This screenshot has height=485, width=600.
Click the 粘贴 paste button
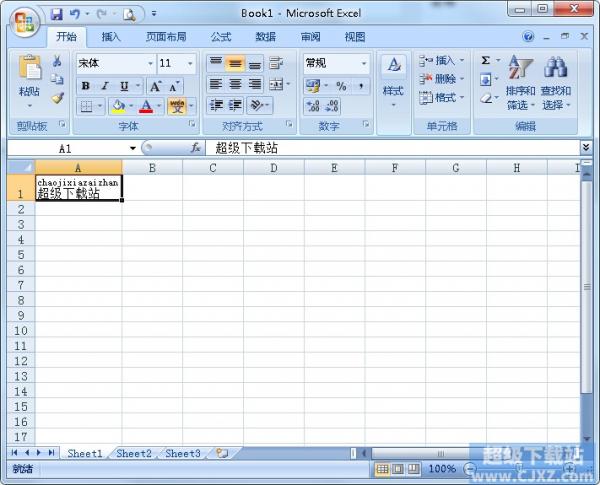coord(30,80)
